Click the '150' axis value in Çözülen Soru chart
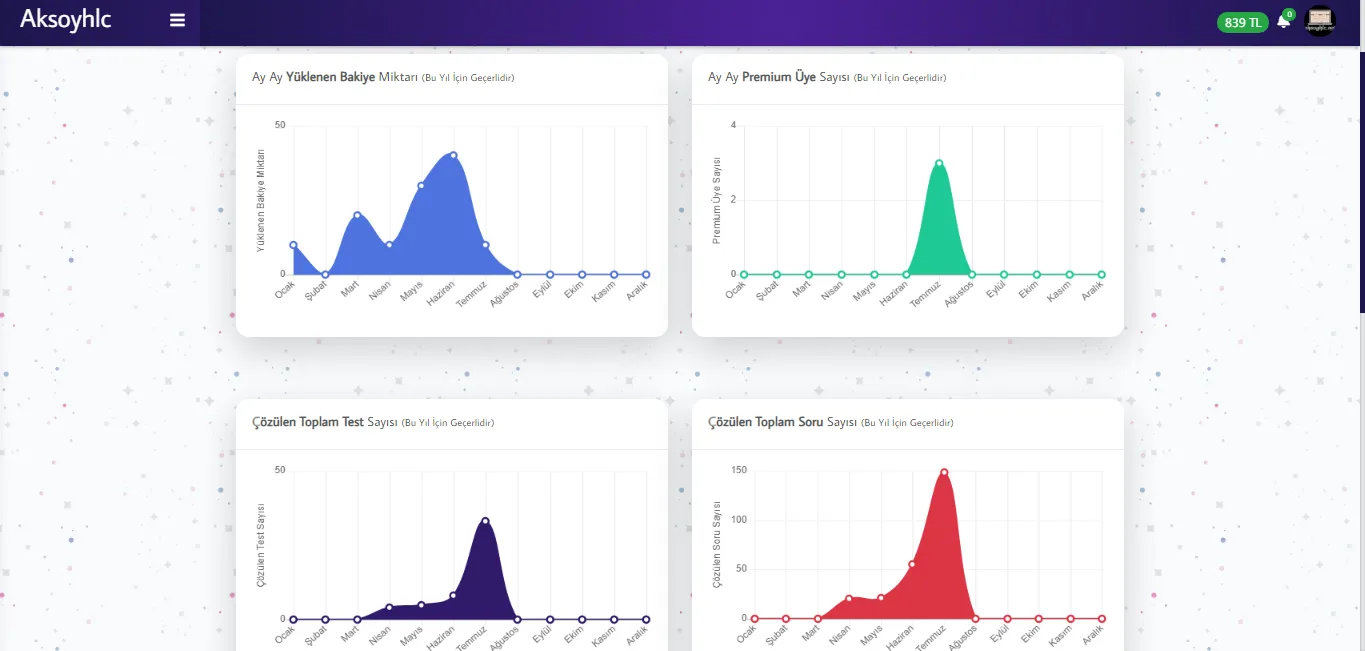 740,470
